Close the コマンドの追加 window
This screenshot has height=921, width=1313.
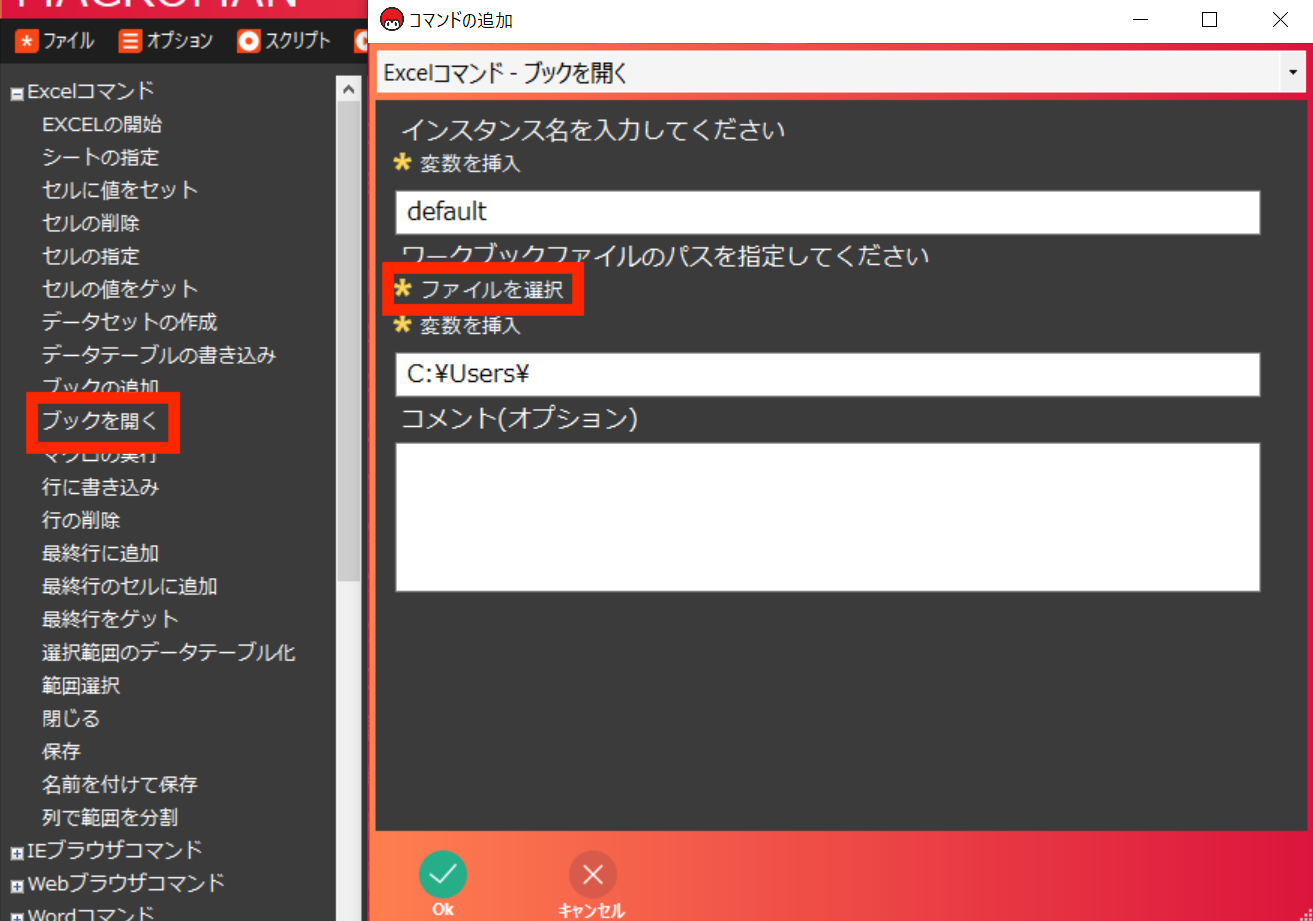[x=1279, y=19]
